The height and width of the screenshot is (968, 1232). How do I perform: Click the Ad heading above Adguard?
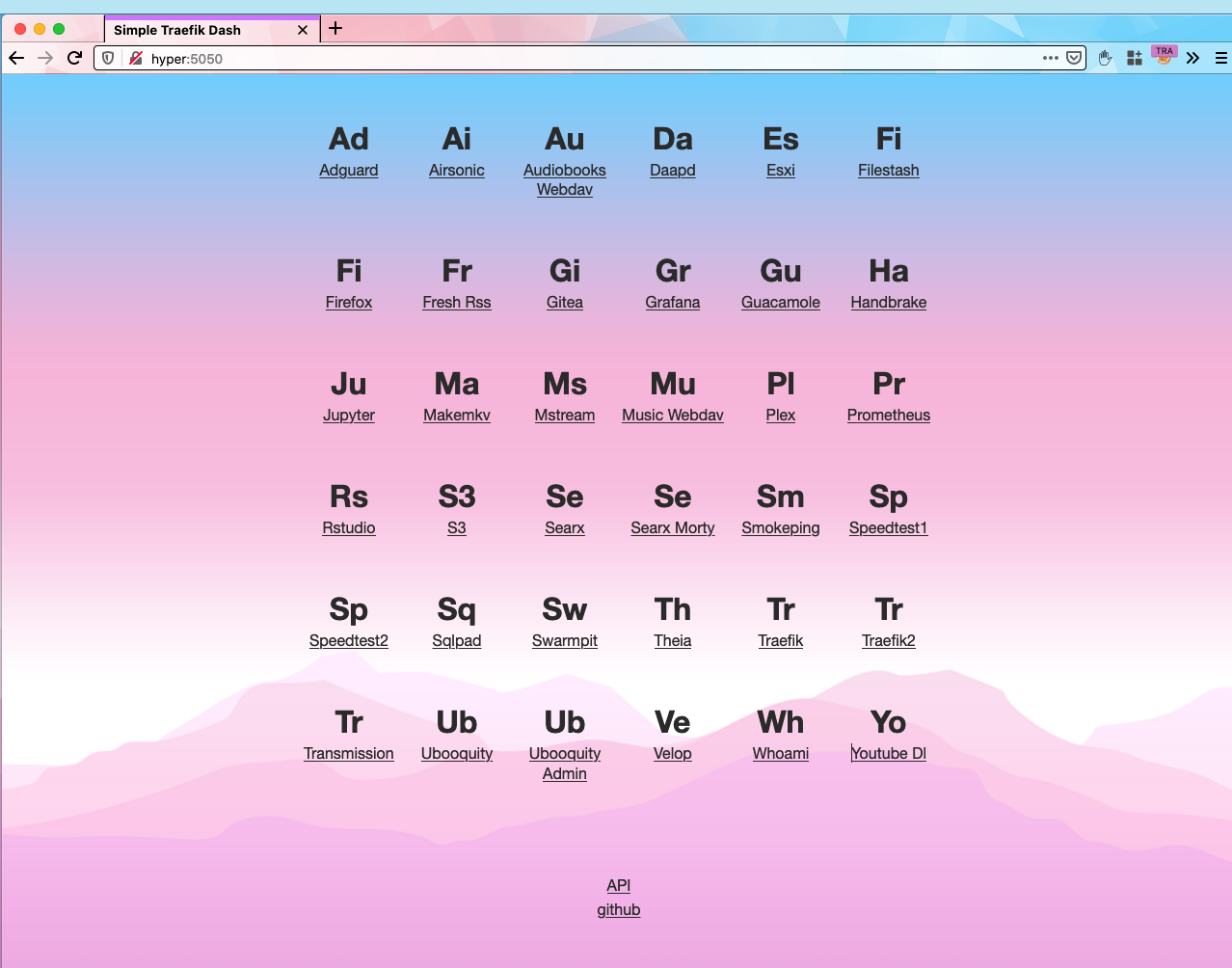[349, 139]
